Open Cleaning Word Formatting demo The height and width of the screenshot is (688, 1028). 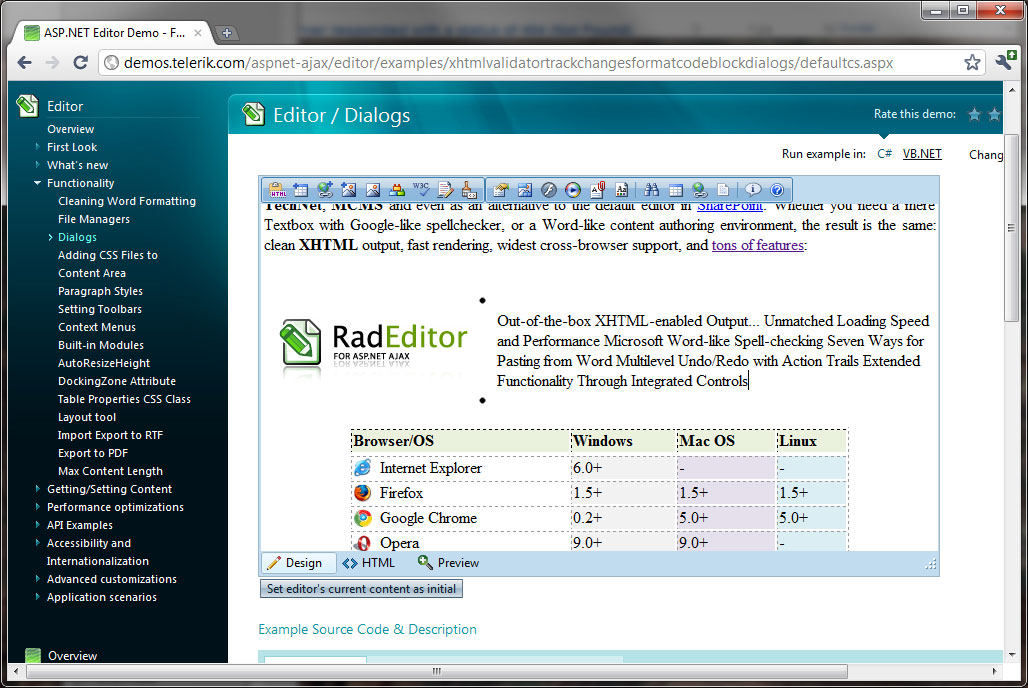pyautogui.click(x=127, y=201)
